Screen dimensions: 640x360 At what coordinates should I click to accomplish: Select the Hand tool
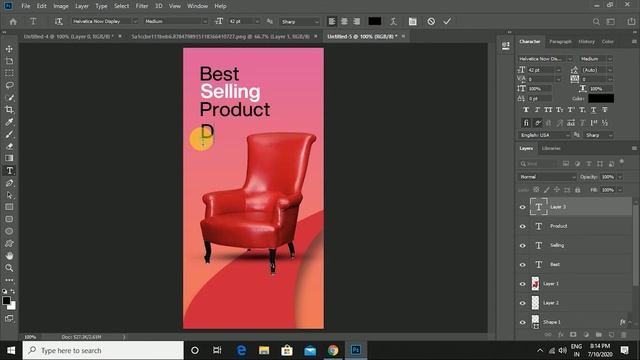[9, 256]
